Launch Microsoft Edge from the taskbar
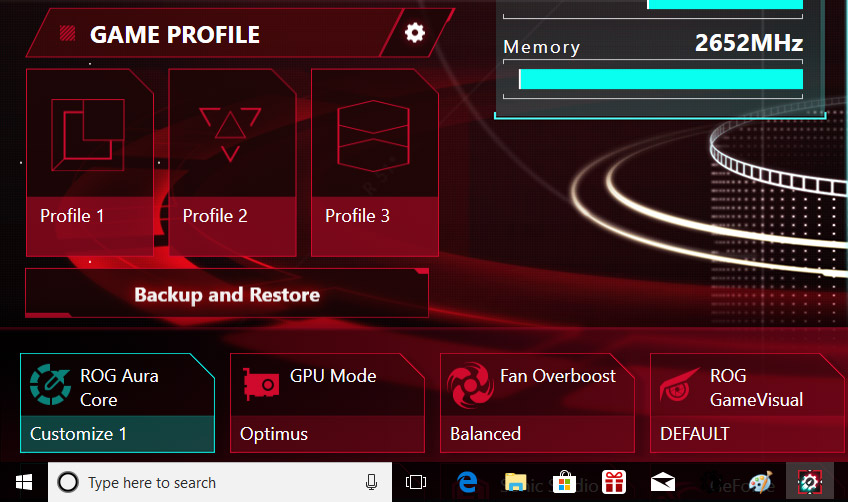 (x=467, y=482)
